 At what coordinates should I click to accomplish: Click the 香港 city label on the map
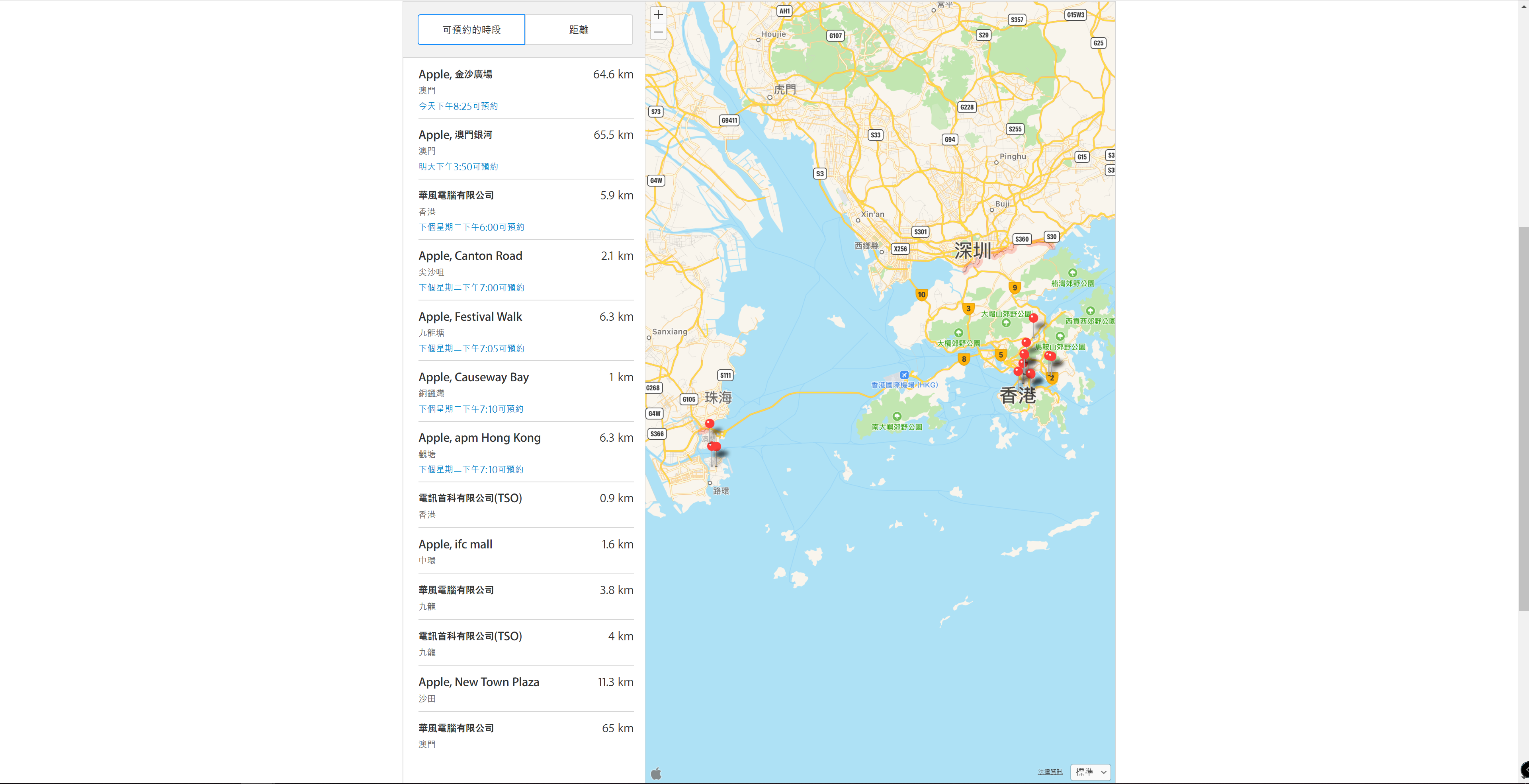[1018, 395]
